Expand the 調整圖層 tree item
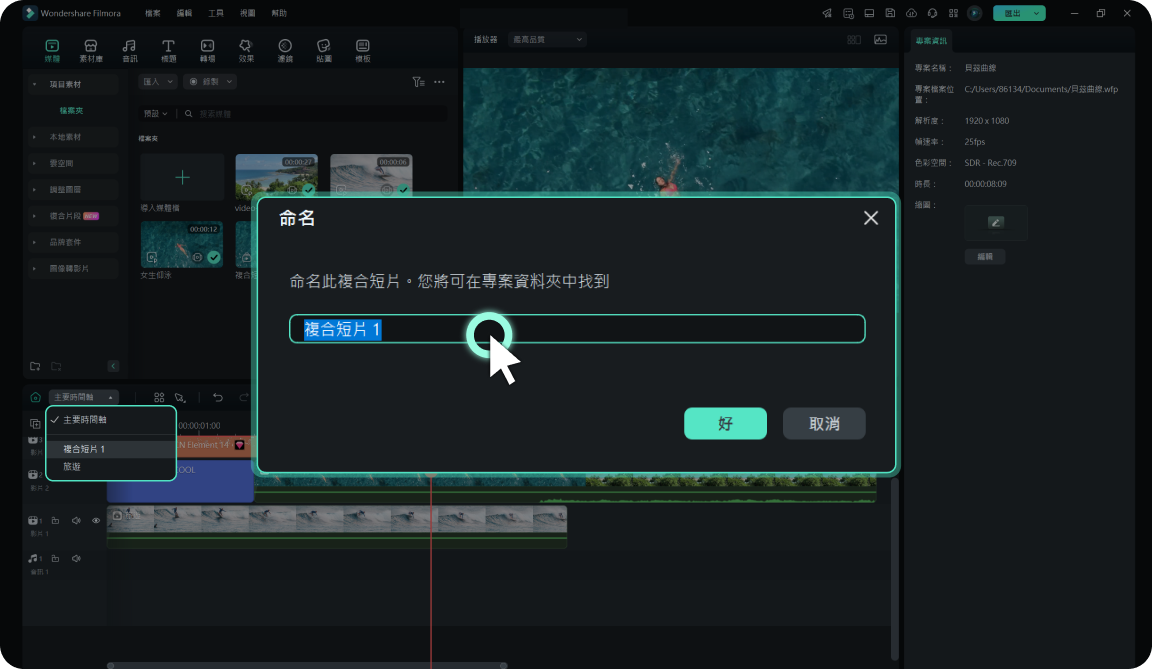The image size is (1152, 669). point(35,189)
